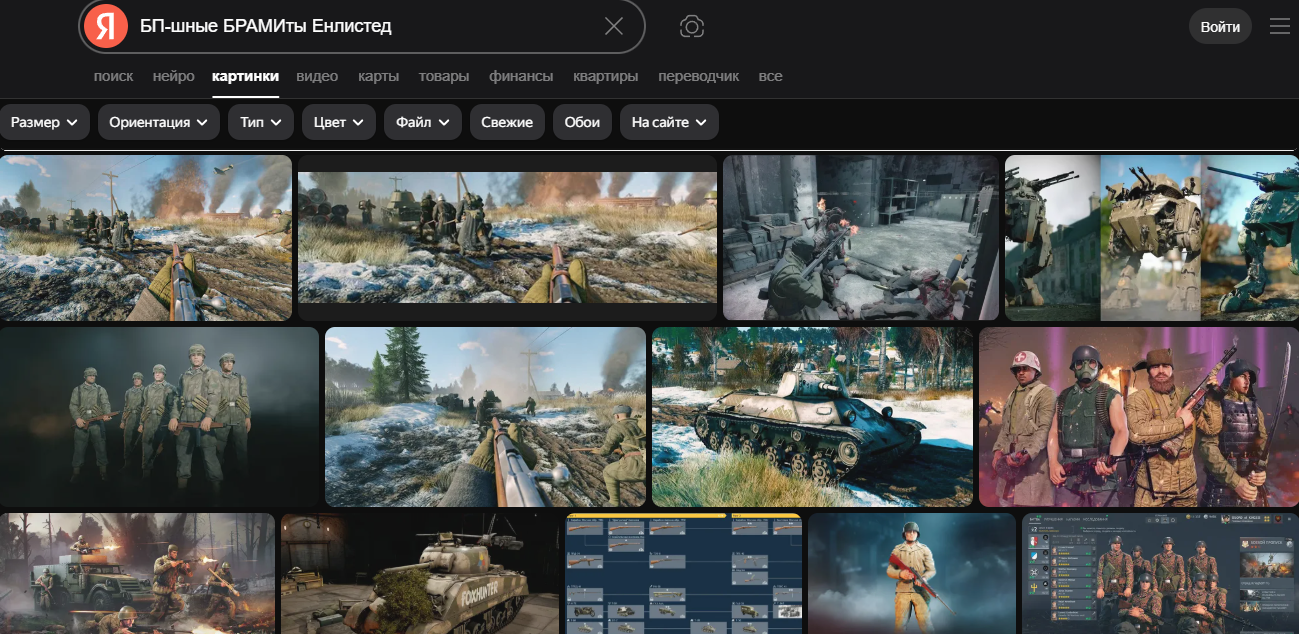
Task: Toggle the Свежие filter
Action: click(x=507, y=122)
